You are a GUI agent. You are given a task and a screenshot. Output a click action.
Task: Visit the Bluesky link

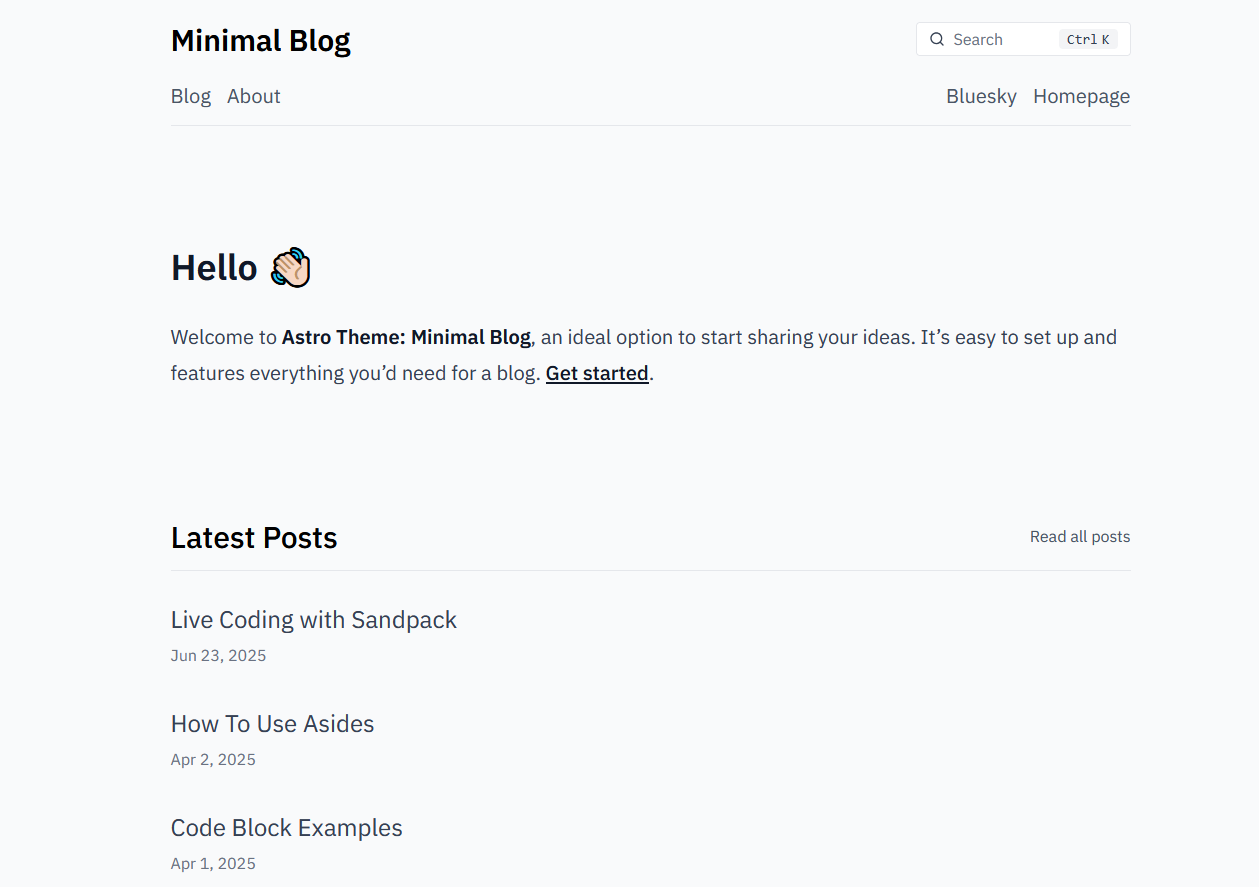[981, 96]
